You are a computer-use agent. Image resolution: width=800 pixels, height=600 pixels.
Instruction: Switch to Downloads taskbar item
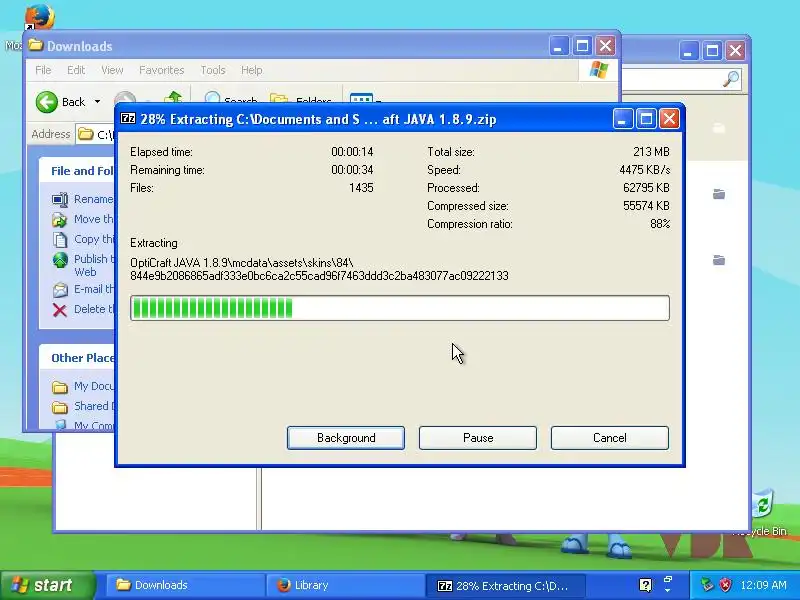pyautogui.click(x=185, y=585)
